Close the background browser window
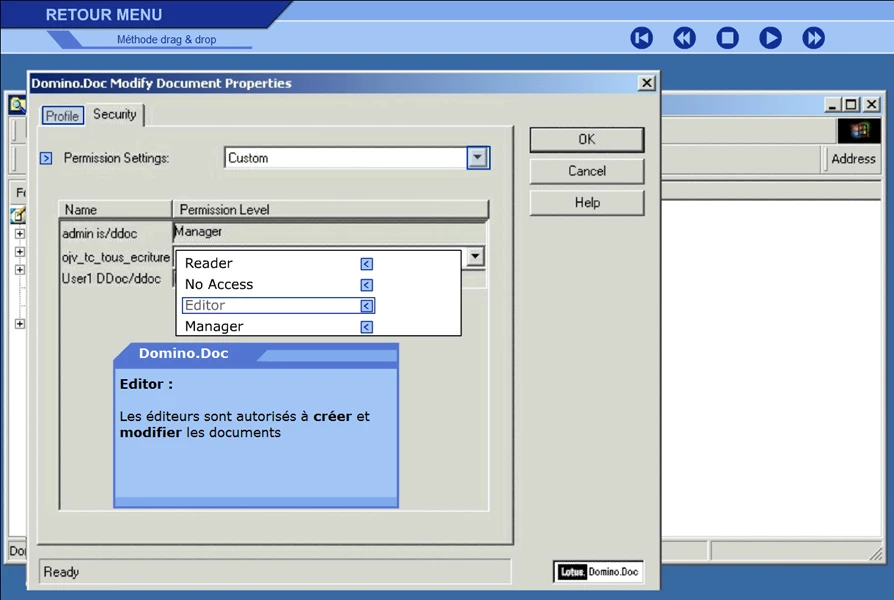This screenshot has width=894, height=600. pyautogui.click(x=872, y=105)
